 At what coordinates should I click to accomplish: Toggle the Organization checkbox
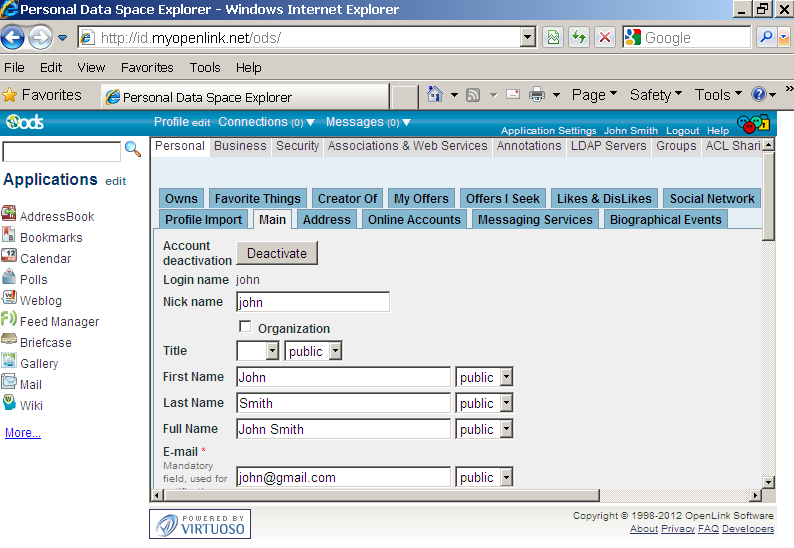(x=245, y=327)
